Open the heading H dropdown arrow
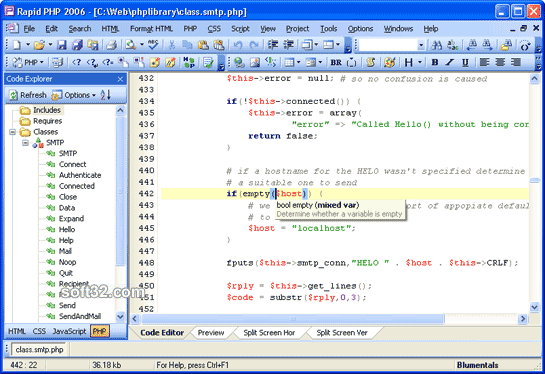Viewport: 545px width, 374px height. pos(420,63)
